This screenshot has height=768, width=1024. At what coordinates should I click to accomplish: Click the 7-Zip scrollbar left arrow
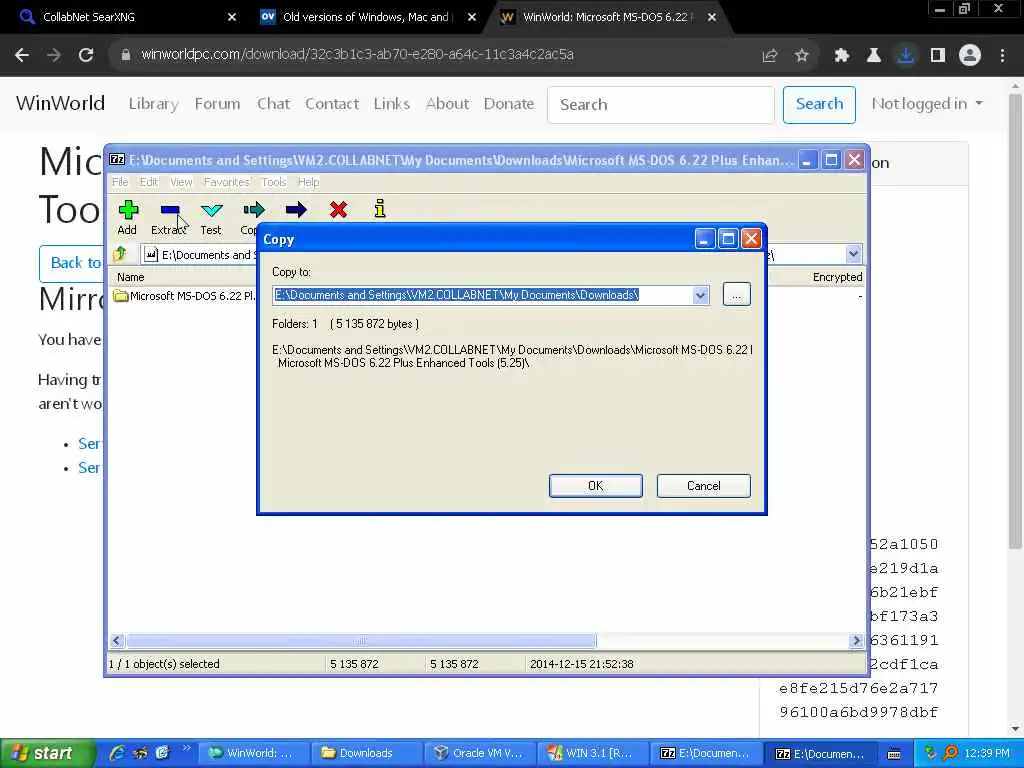[x=117, y=641]
